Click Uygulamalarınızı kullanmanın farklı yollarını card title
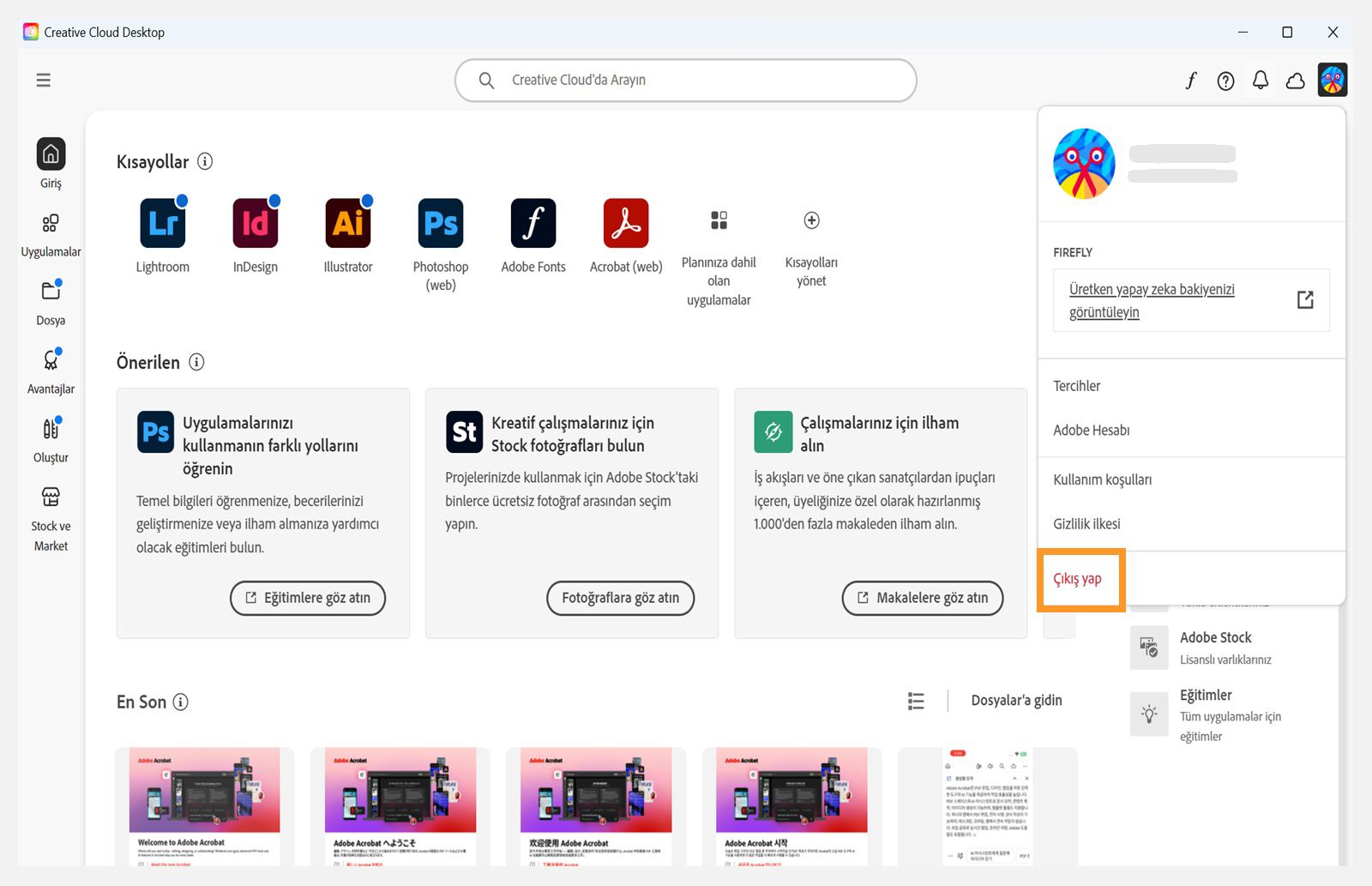Viewport: 1372px width, 886px height. pyautogui.click(x=270, y=445)
